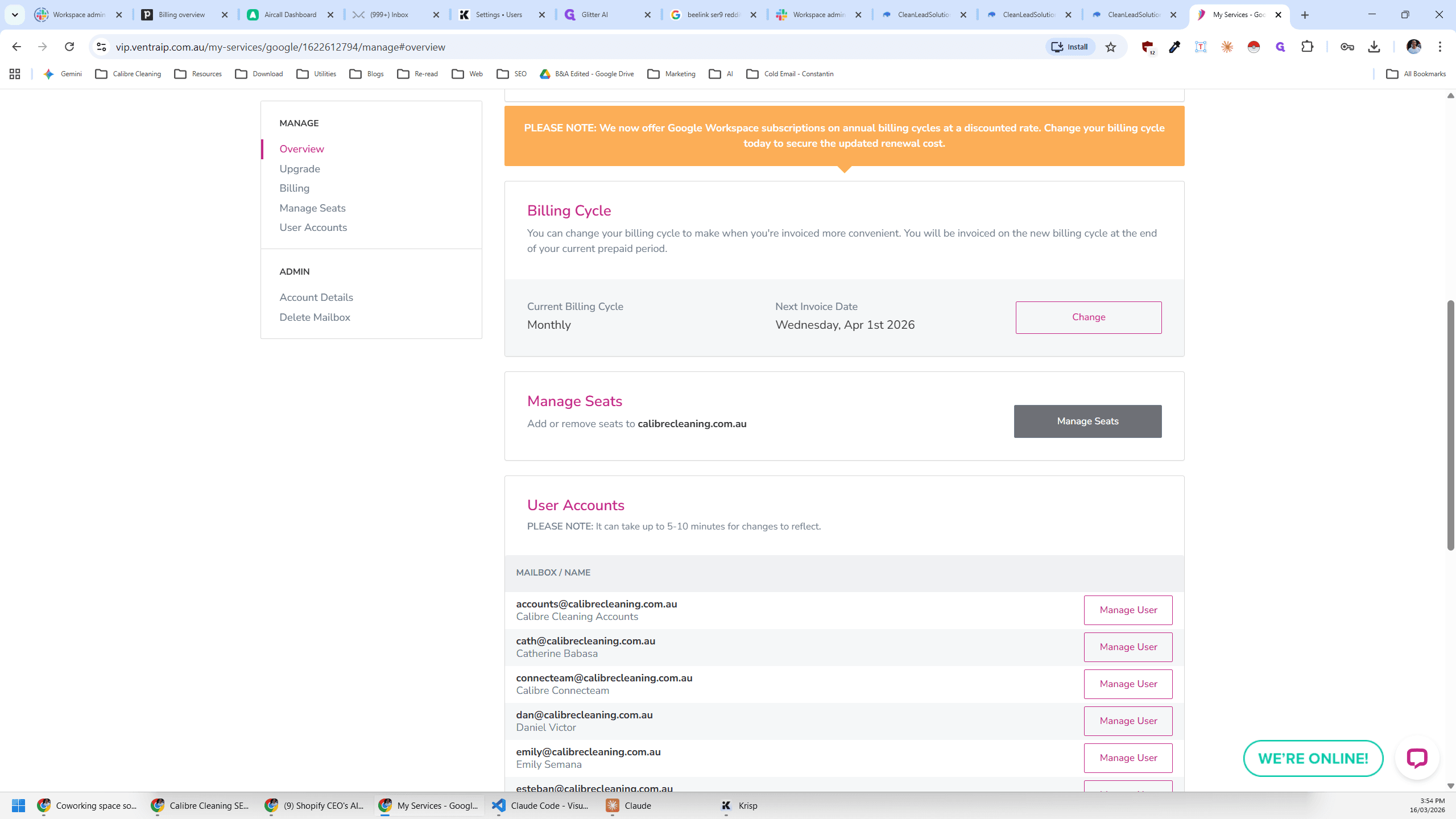Screen dimensions: 1456x819
Task: Click the page vertical scrollbar thumb
Action: coord(1450,425)
